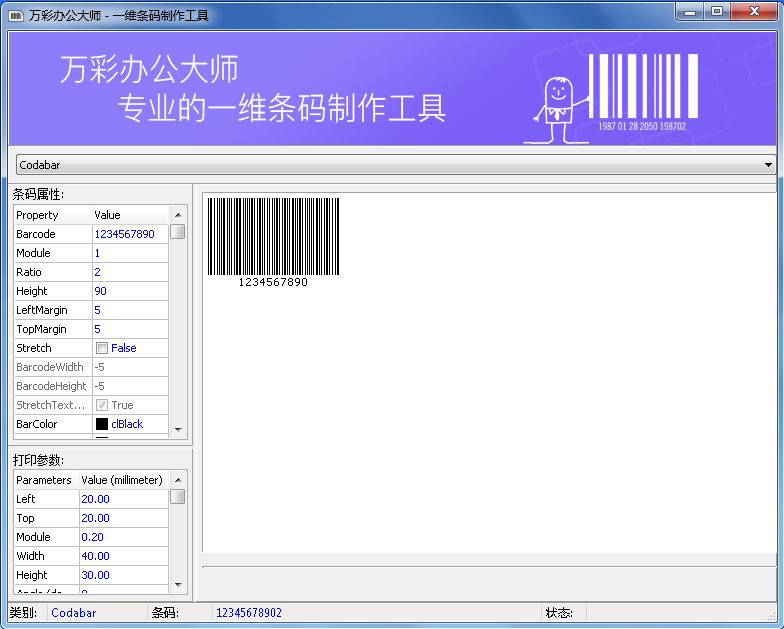Click the BarColor black color swatch
Viewport: 784px width, 629px height.
102,424
